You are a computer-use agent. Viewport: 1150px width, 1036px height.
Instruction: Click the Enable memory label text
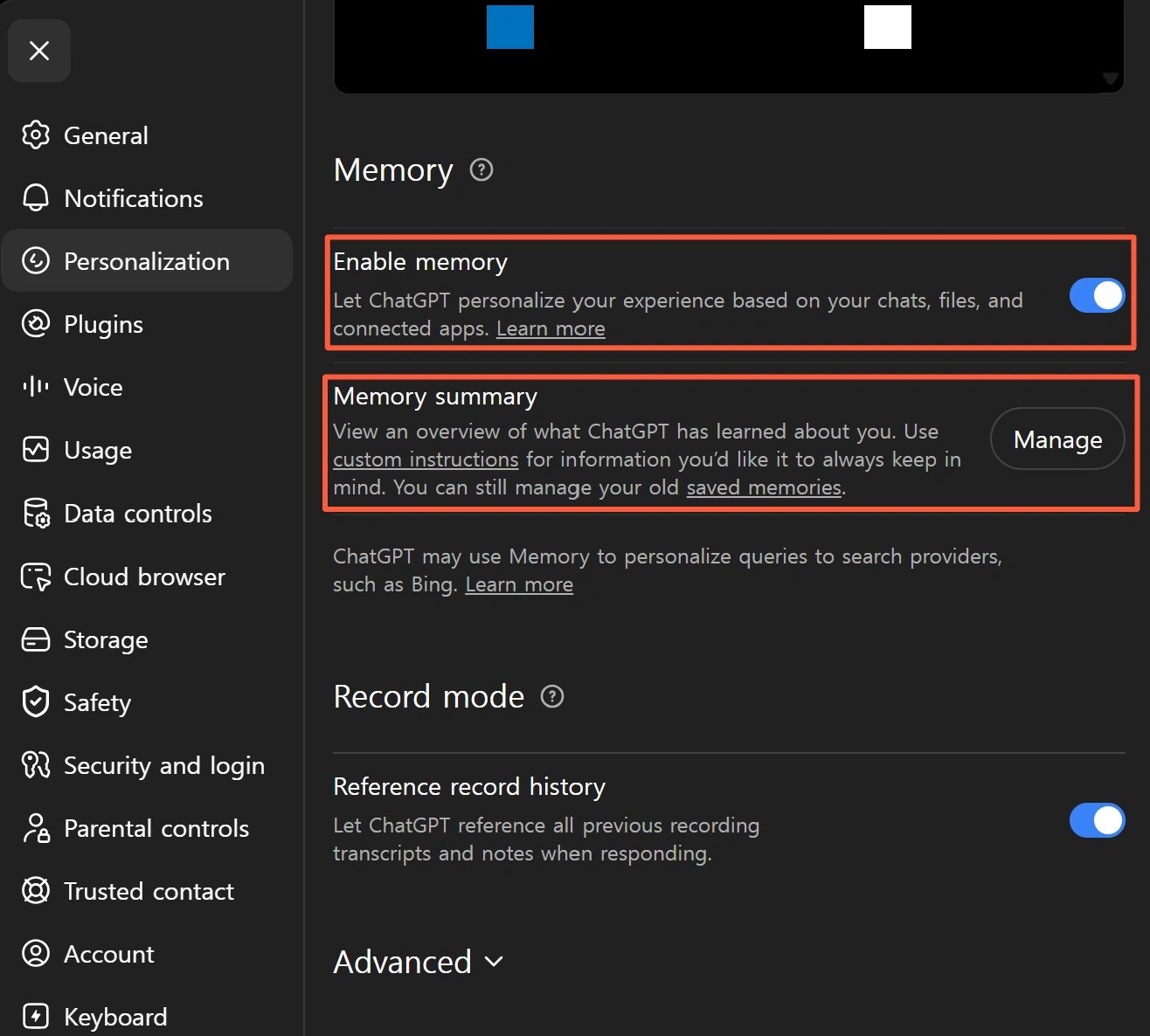point(420,262)
